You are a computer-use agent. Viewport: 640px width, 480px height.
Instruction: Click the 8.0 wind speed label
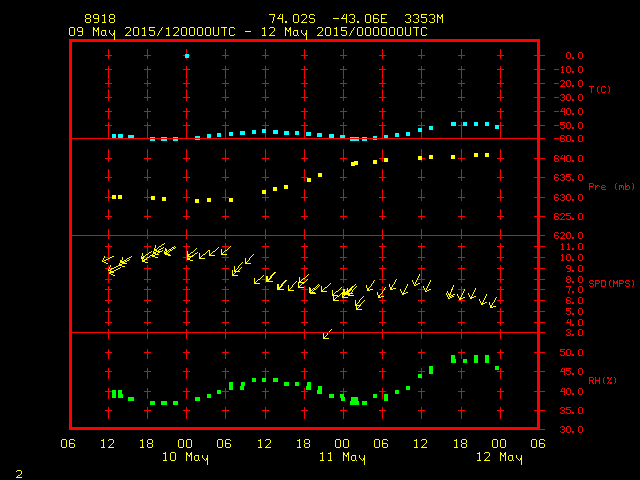point(574,280)
